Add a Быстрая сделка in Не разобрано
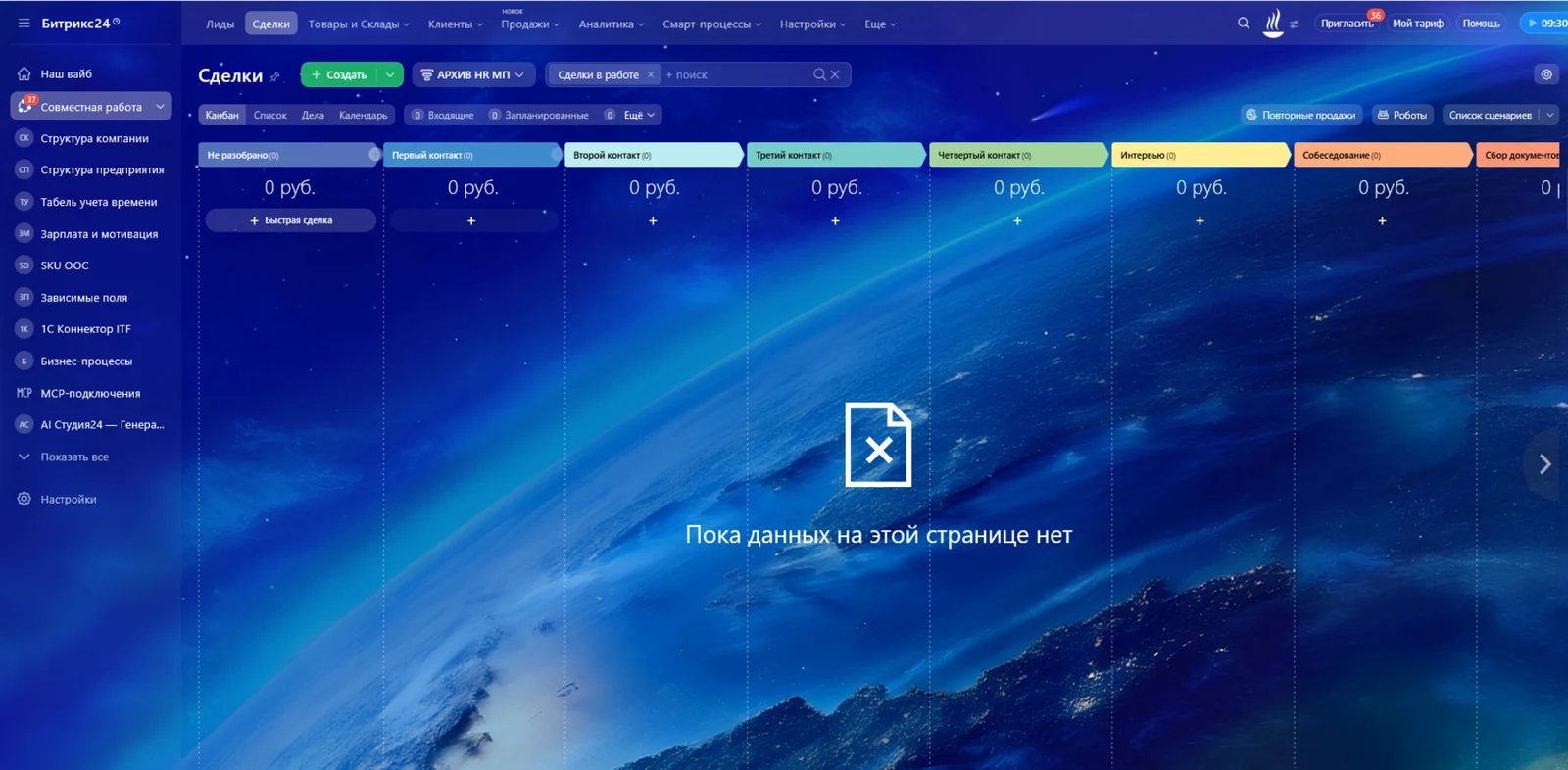The height and width of the screenshot is (770, 1568). (291, 220)
